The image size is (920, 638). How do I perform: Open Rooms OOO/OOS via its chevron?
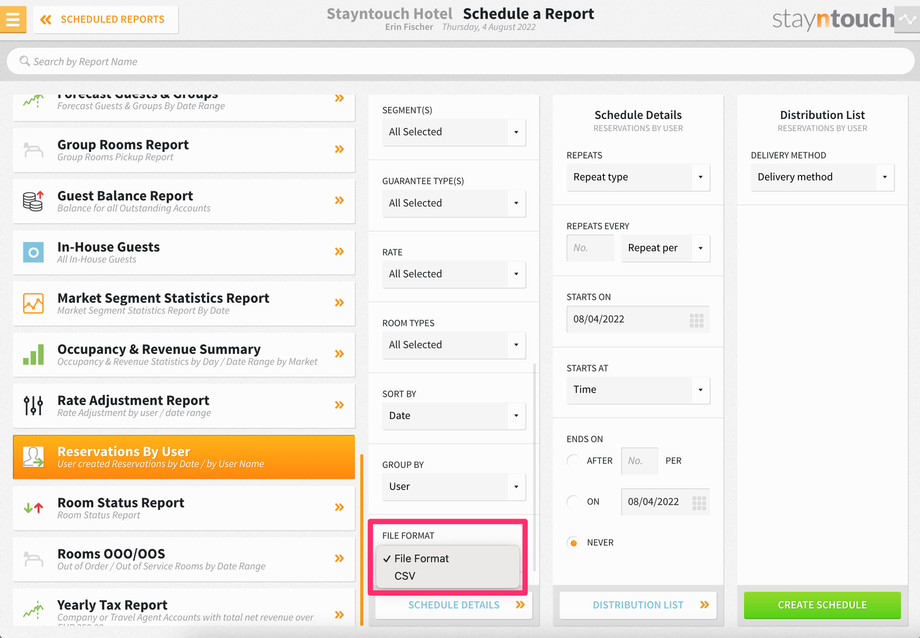point(339,558)
